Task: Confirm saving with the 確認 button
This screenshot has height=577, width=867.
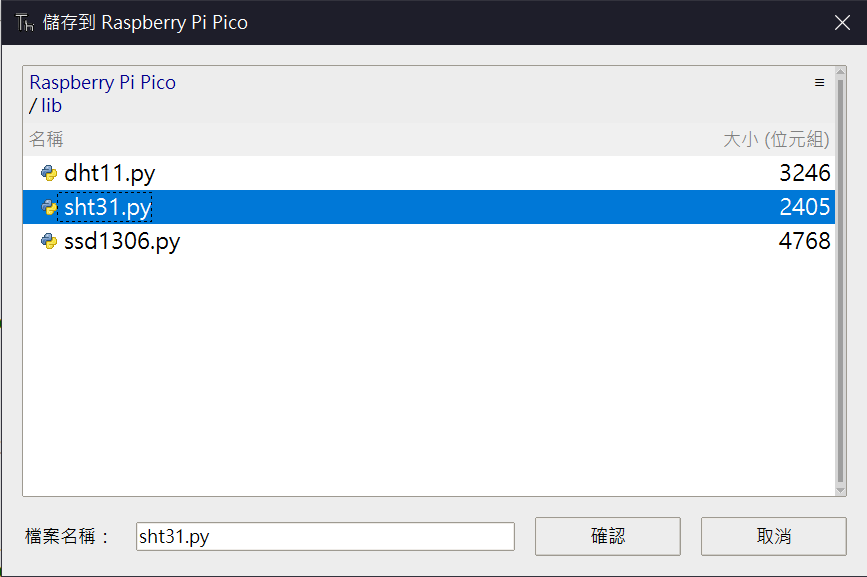Action: [x=608, y=536]
